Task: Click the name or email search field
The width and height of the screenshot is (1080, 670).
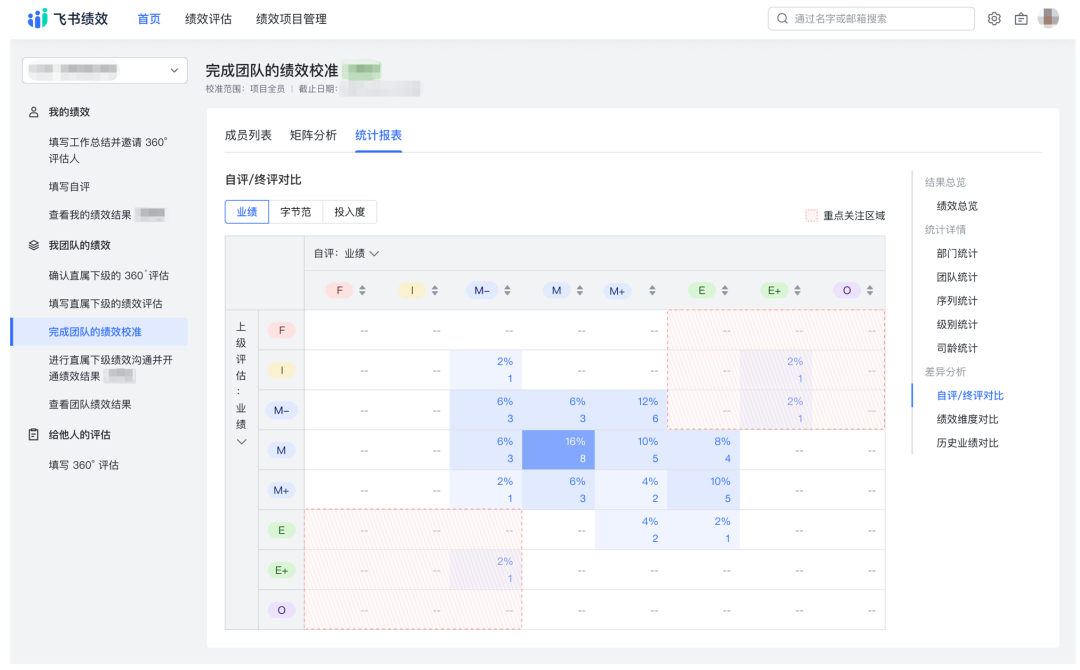Action: [870, 18]
